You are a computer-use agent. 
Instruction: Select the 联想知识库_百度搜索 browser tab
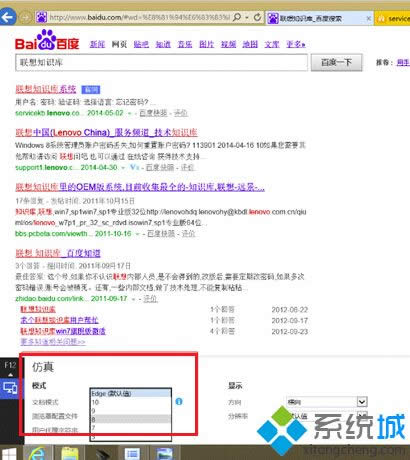(319, 18)
